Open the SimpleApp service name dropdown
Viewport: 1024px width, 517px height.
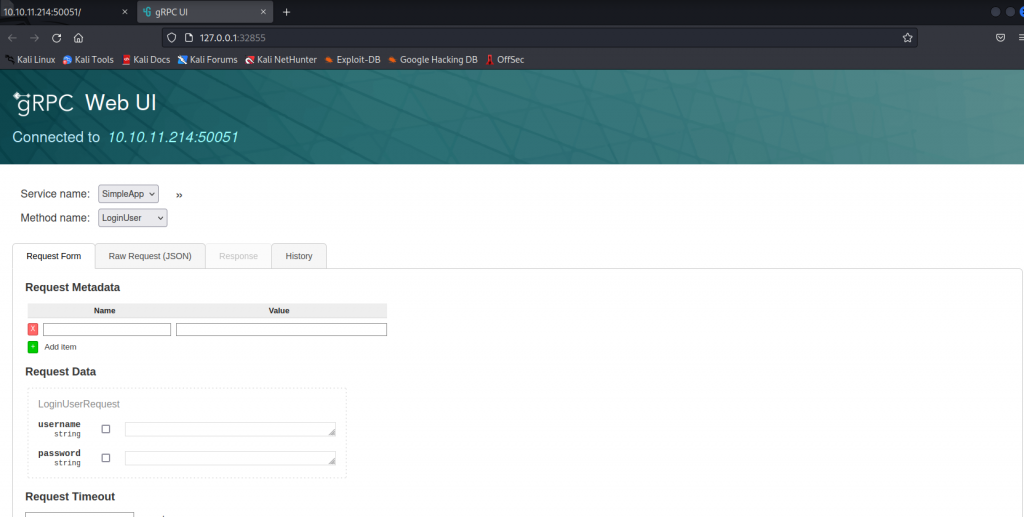pyautogui.click(x=128, y=193)
